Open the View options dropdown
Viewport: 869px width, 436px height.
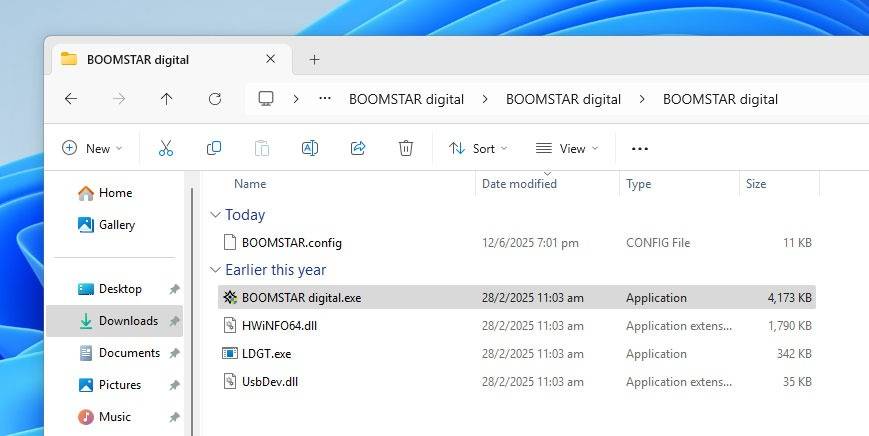[567, 148]
